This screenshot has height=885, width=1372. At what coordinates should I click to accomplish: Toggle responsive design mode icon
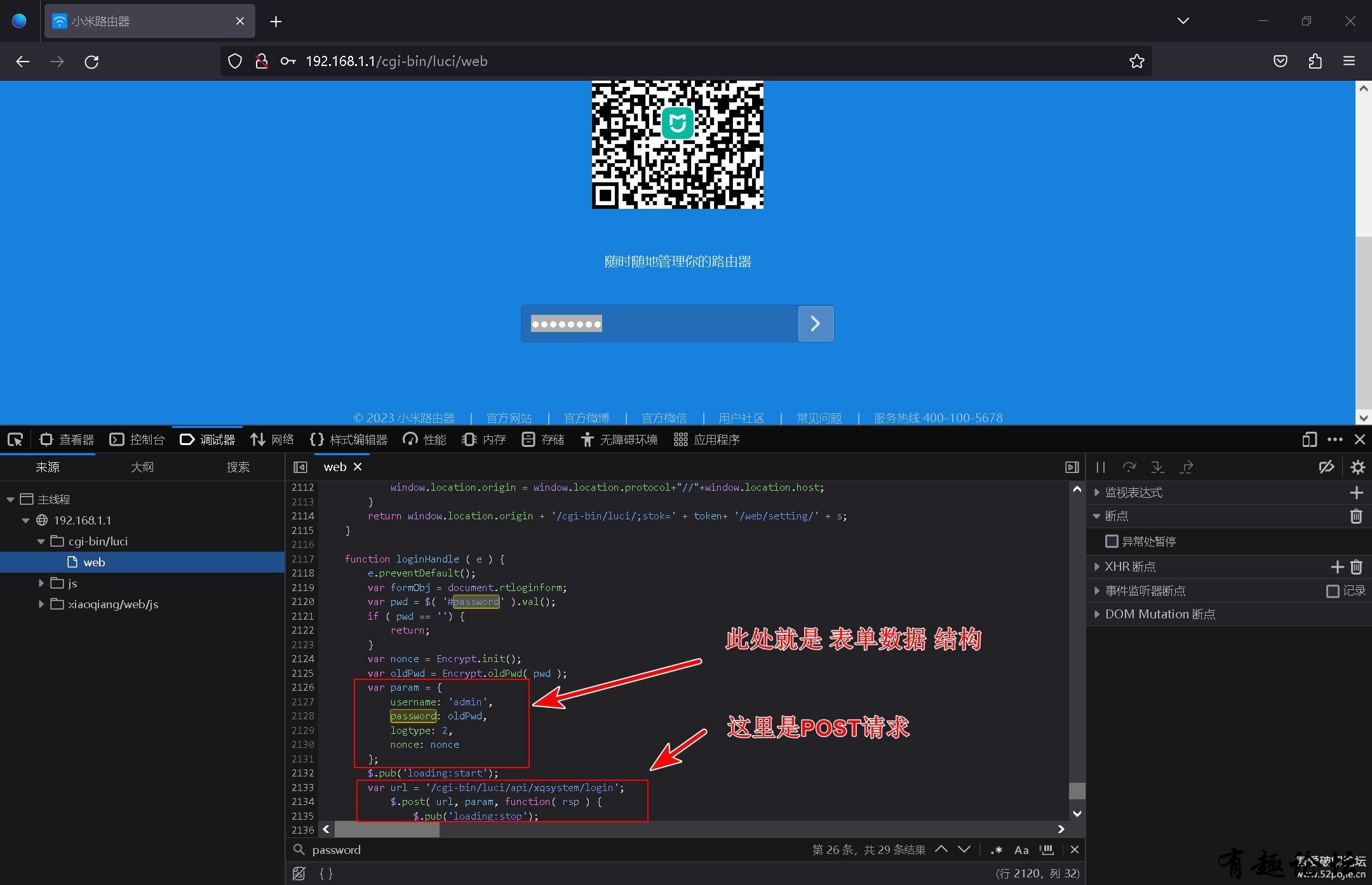pos(1309,439)
